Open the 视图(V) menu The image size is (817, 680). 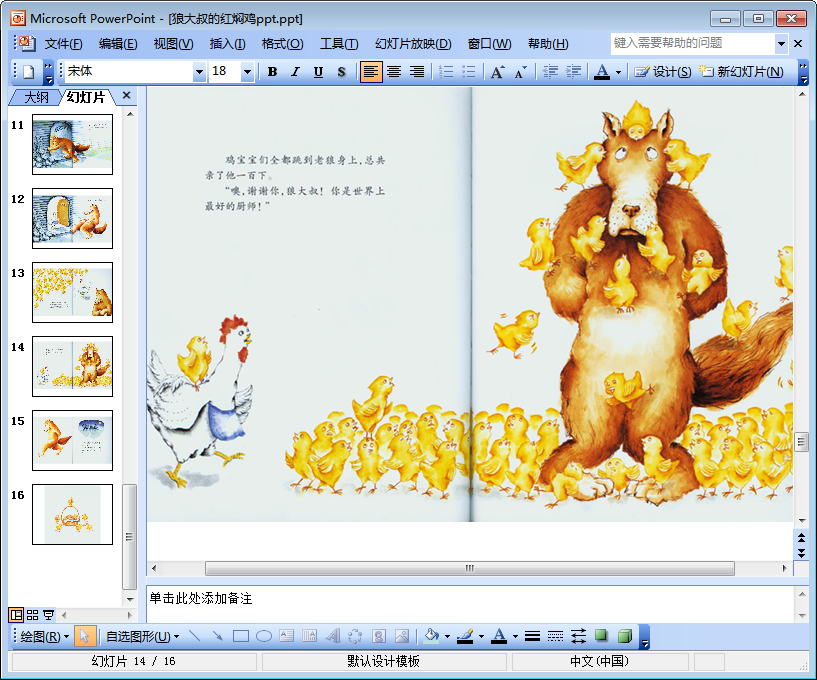click(174, 44)
